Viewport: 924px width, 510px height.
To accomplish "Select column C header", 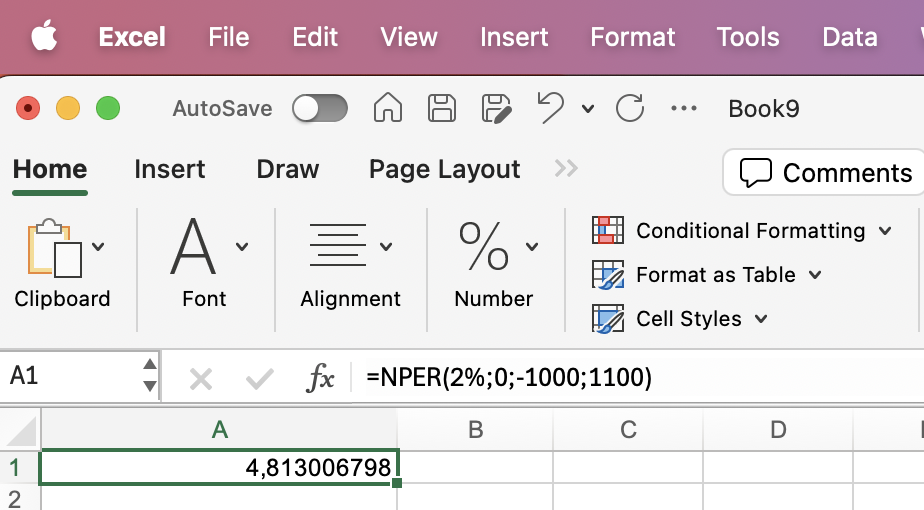I will click(628, 430).
